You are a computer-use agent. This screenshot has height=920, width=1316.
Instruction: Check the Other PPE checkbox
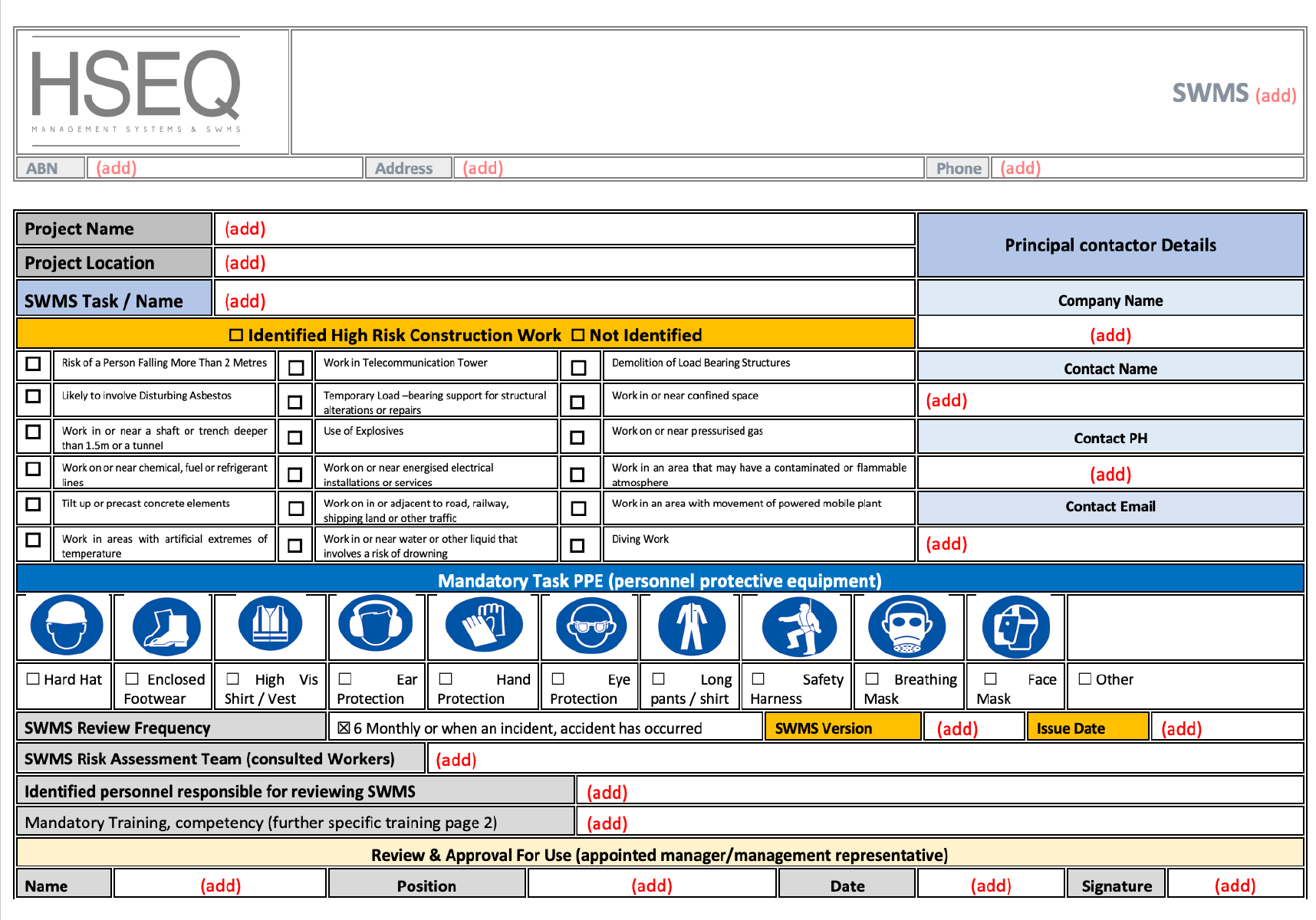(x=1085, y=678)
